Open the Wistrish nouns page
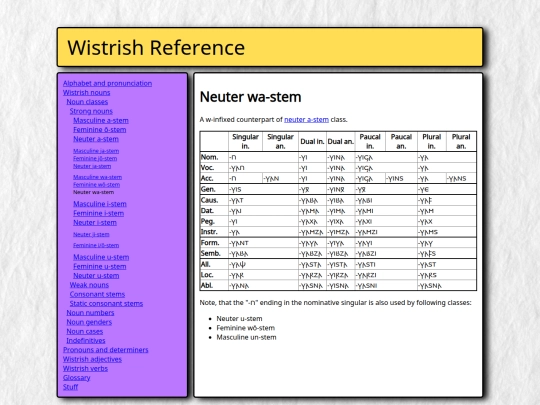The width and height of the screenshot is (540, 405). coord(86,93)
